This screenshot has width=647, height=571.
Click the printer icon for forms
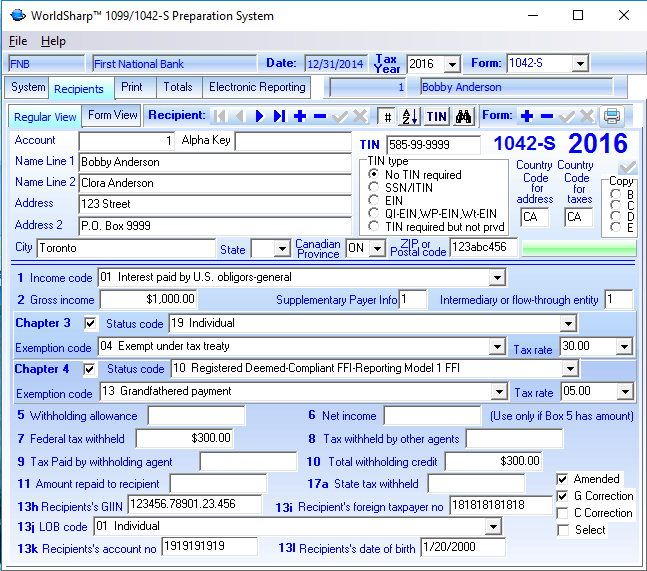(612, 116)
